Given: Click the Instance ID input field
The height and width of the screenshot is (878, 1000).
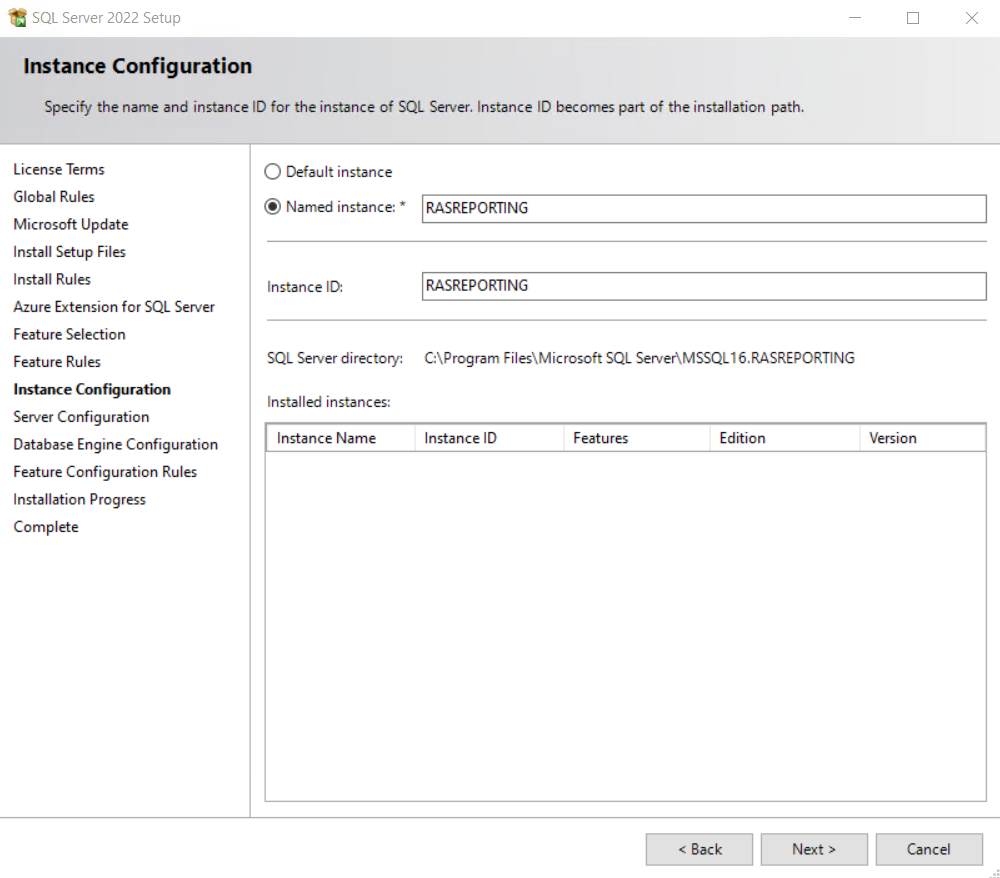Looking at the screenshot, I should coord(703,286).
